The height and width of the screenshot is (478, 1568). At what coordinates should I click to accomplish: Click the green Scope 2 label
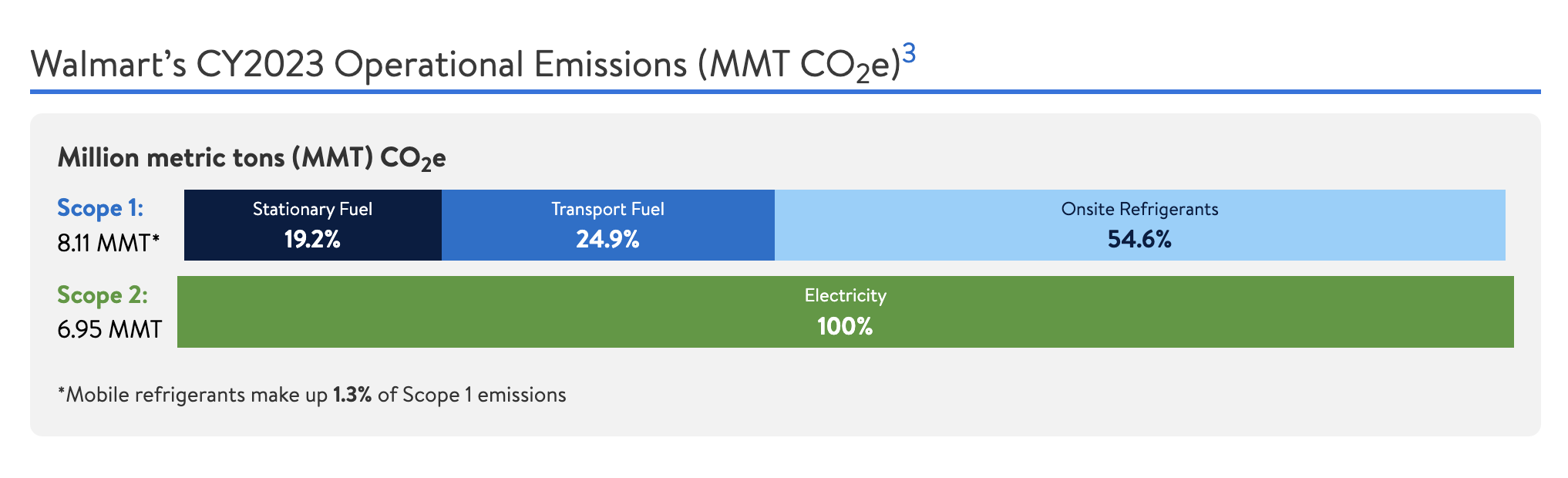[103, 295]
